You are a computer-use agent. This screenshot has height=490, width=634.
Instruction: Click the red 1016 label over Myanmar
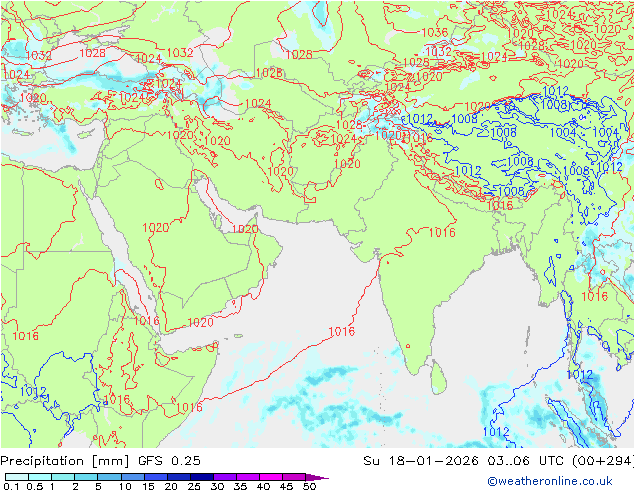click(x=594, y=296)
